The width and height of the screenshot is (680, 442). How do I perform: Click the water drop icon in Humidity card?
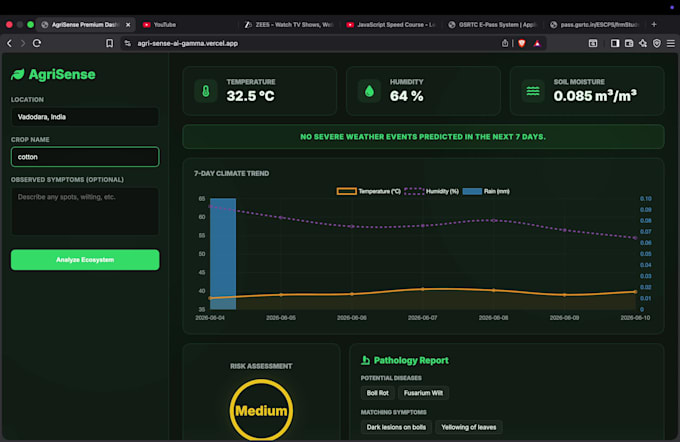[369, 91]
